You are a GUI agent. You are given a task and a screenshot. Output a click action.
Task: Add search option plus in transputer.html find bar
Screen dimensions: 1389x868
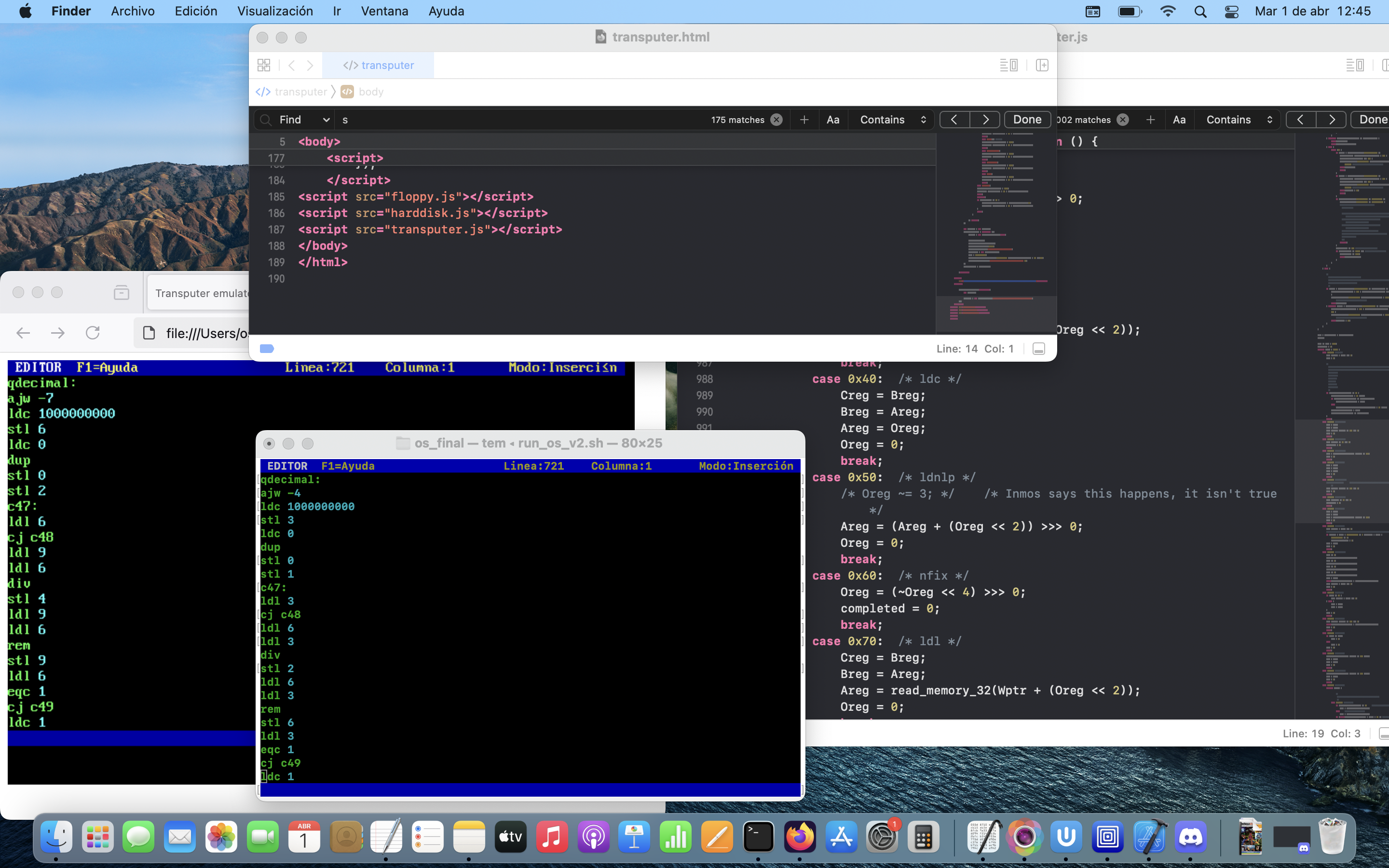tap(804, 120)
